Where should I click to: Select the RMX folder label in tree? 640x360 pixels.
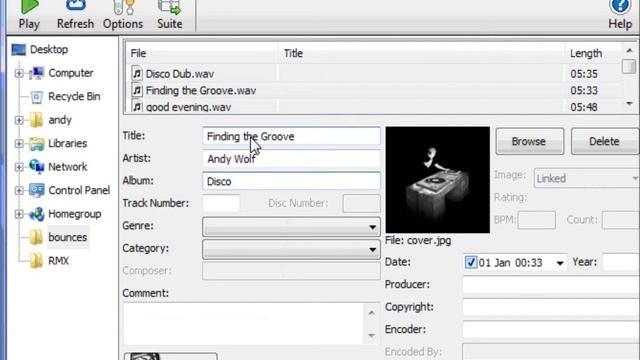59,261
